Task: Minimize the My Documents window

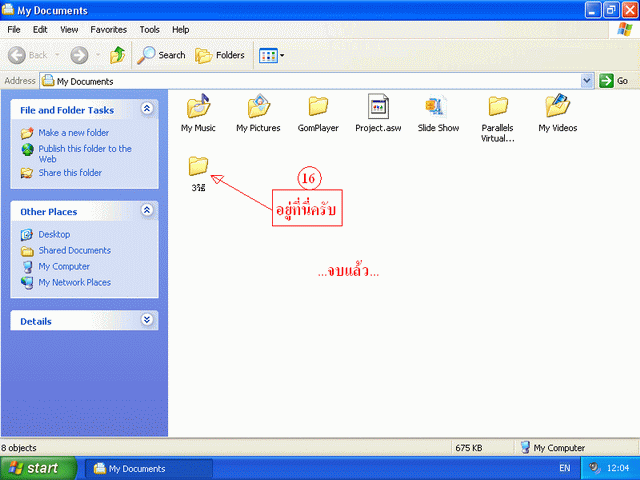Action: click(x=593, y=10)
